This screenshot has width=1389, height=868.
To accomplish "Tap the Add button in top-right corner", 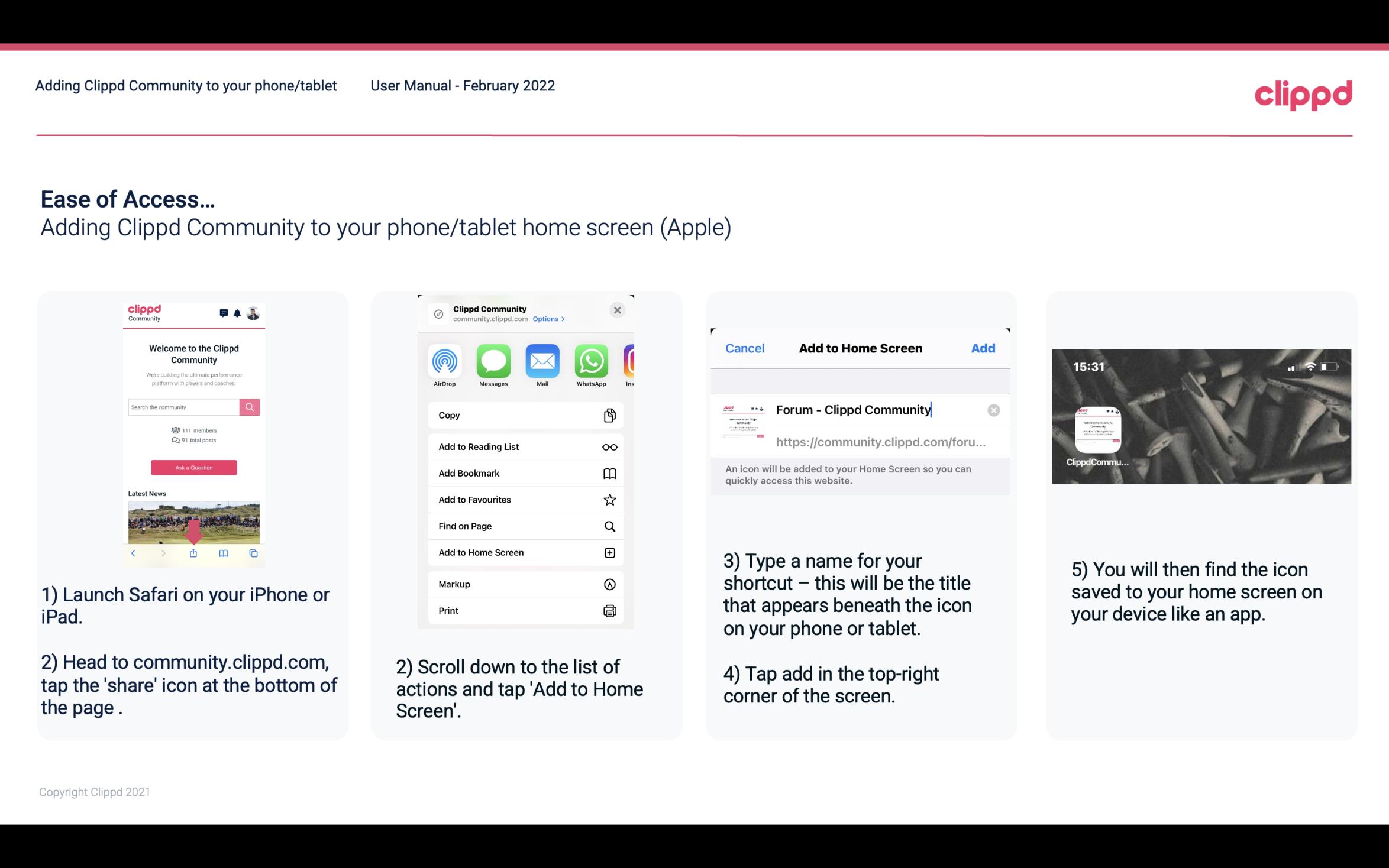I will click(983, 348).
